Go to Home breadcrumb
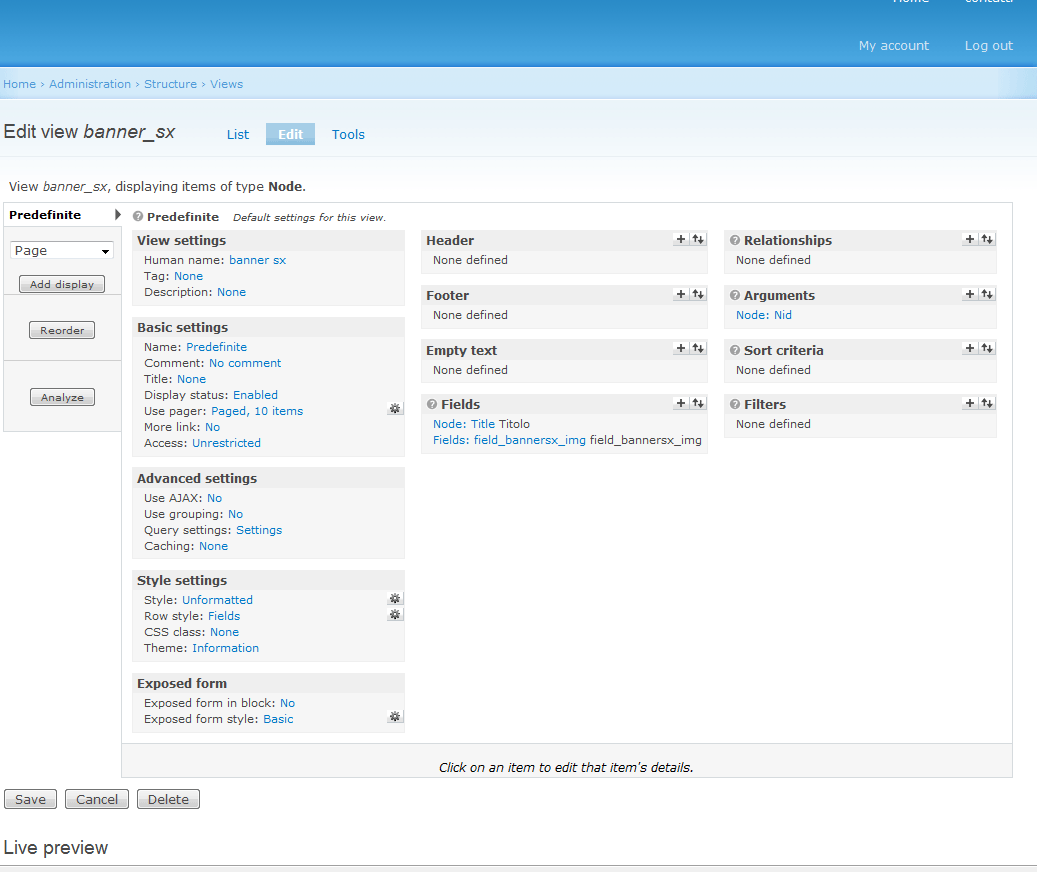1037x872 pixels. pyautogui.click(x=19, y=84)
